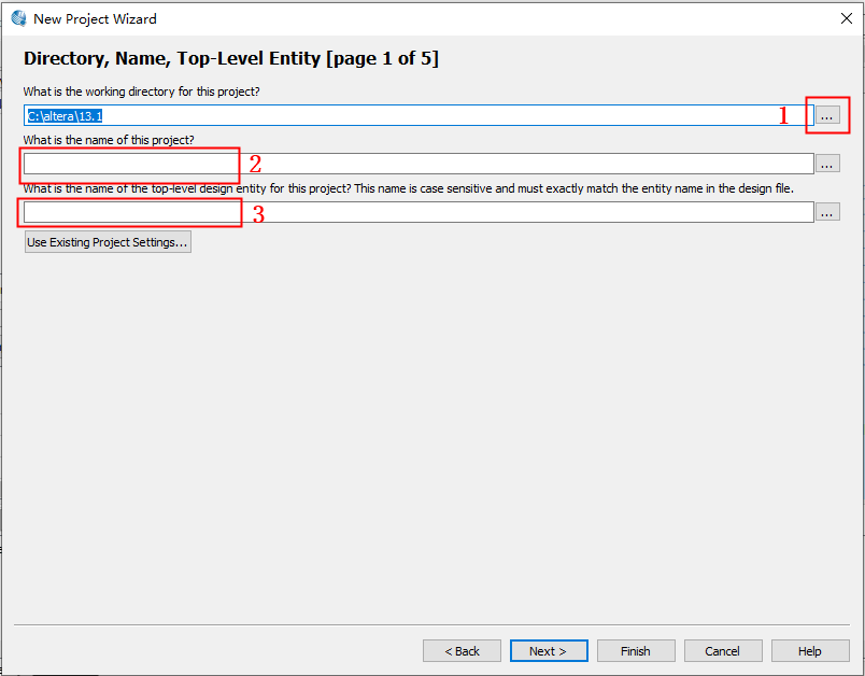
Task: Click the 'name of this project' question label
Action: [109, 140]
